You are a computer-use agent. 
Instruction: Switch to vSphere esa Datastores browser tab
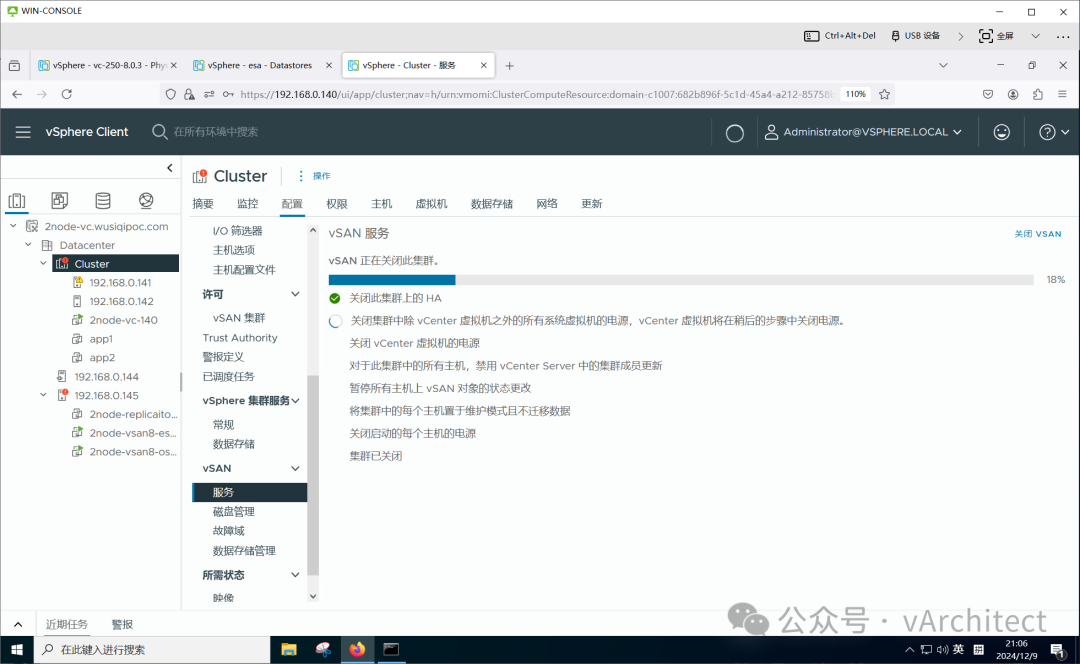pyautogui.click(x=262, y=65)
